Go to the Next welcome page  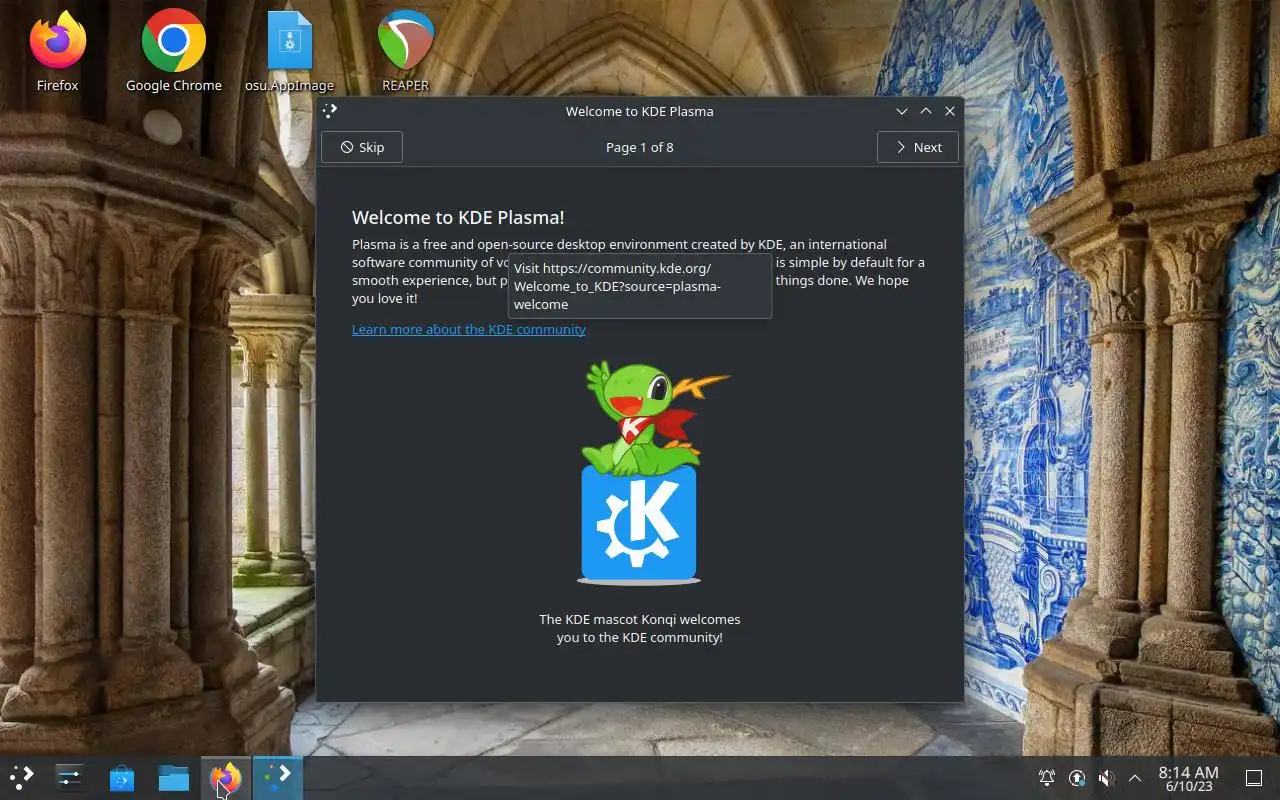pos(918,147)
